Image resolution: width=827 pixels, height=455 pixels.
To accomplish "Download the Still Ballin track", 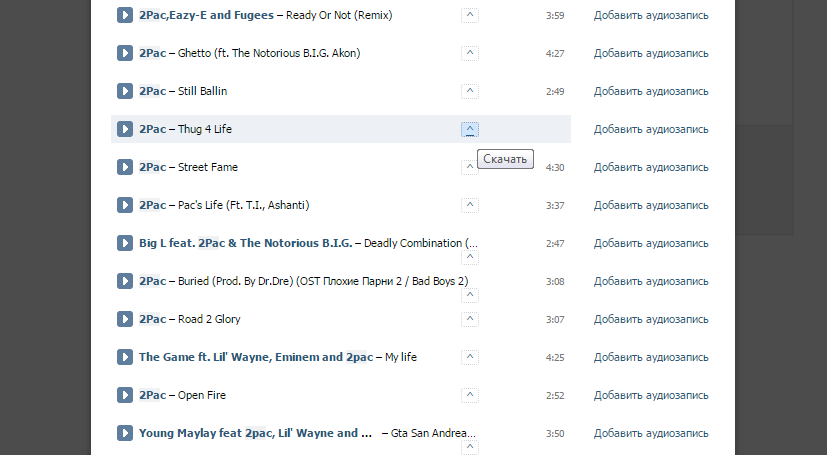I will click(x=470, y=91).
